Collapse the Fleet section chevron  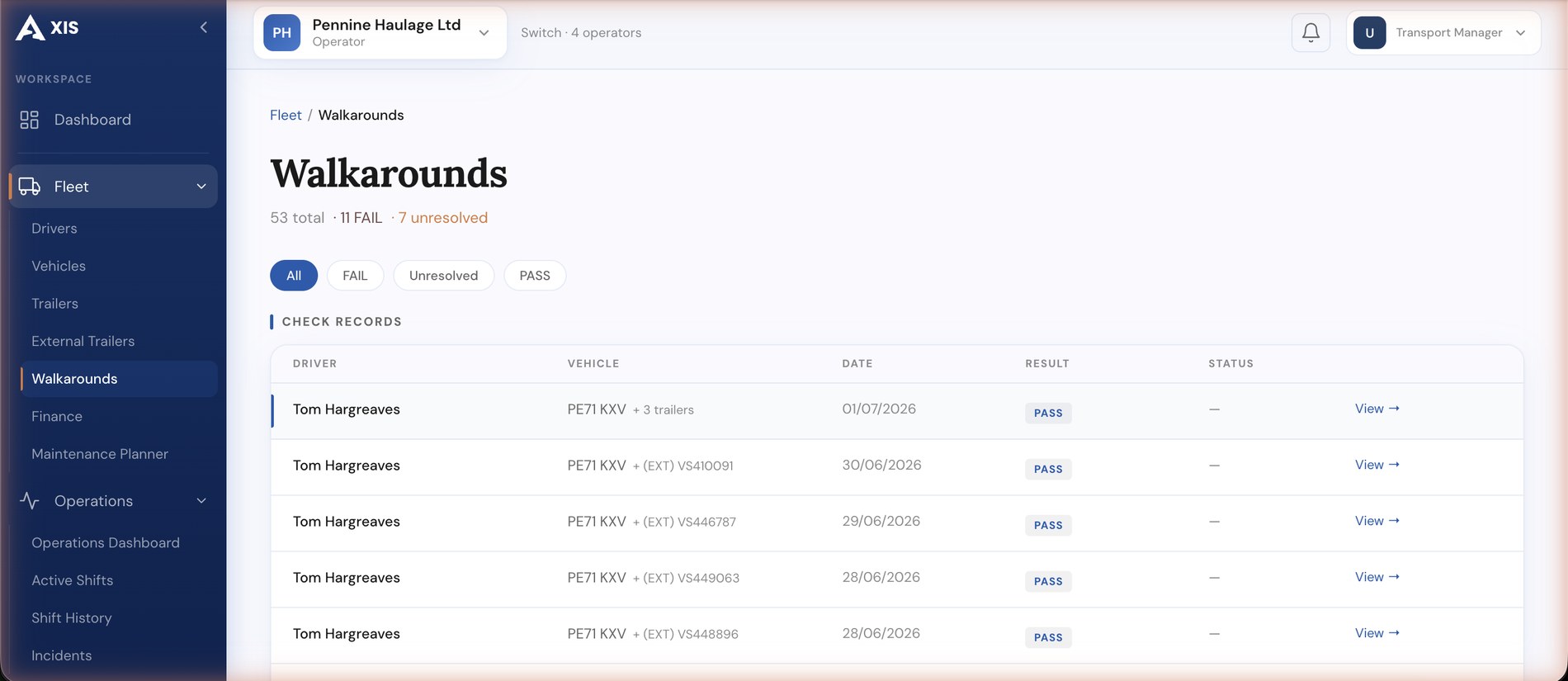[x=201, y=187]
